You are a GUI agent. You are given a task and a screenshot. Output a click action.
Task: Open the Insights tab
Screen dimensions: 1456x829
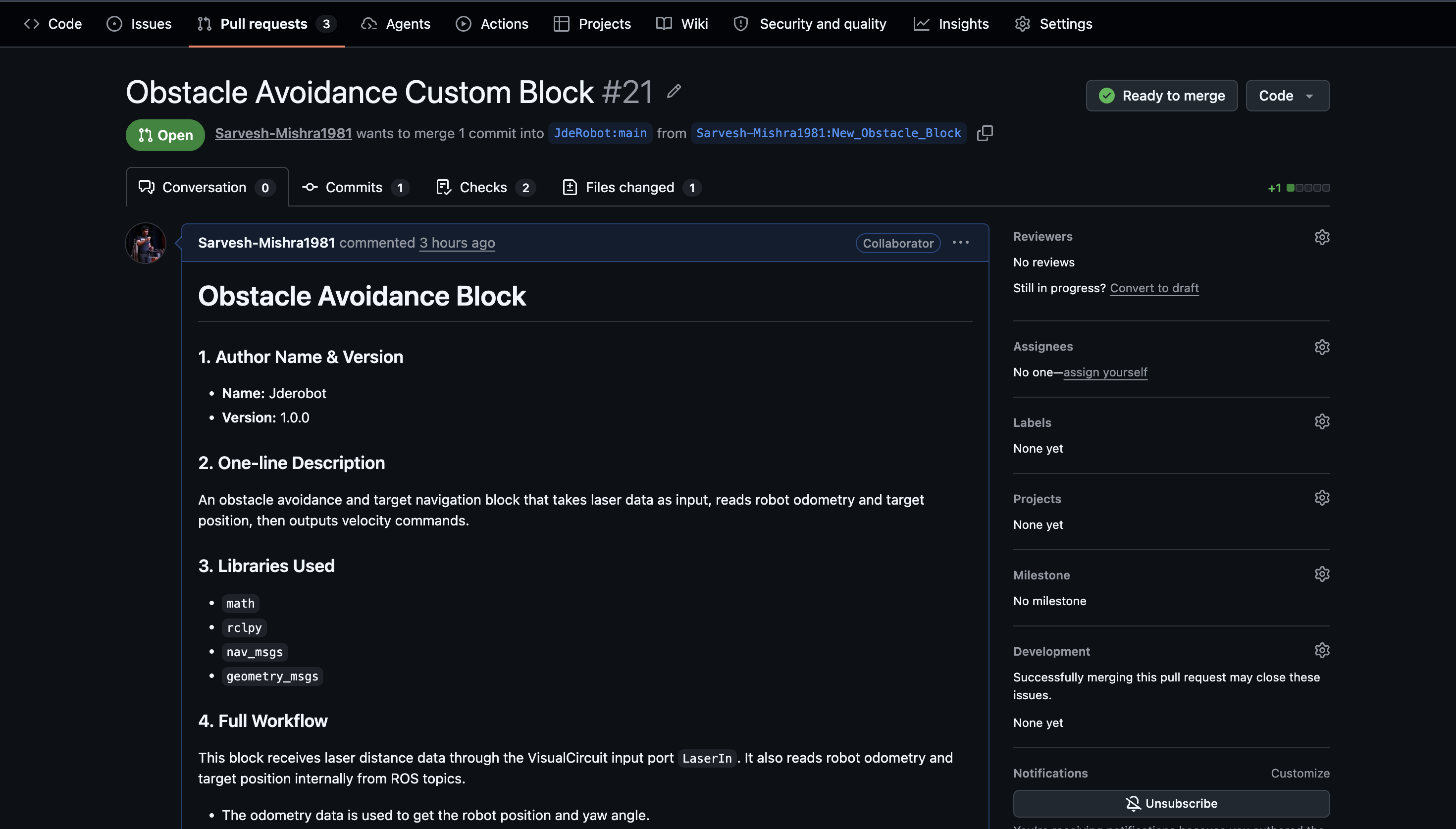pyautogui.click(x=952, y=24)
